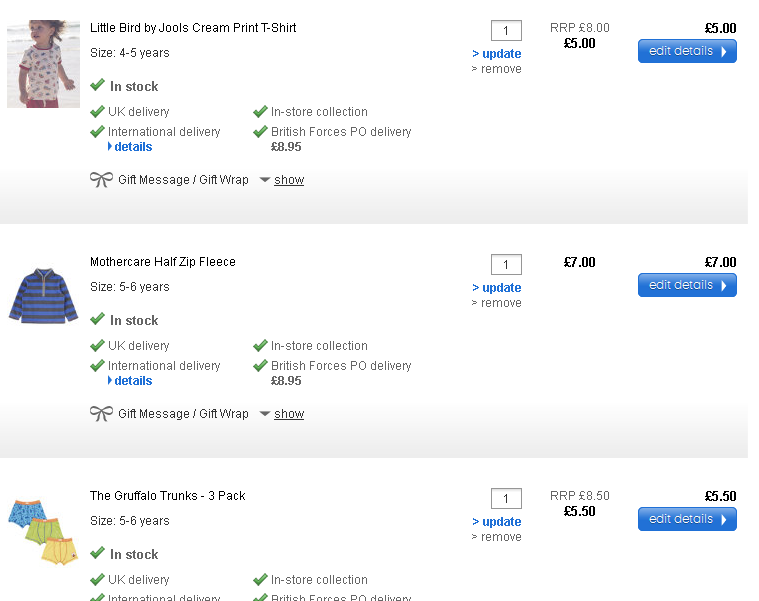Show gift wrap options for Cream Print T-Shirt
The width and height of the screenshot is (759, 601).
click(288, 180)
